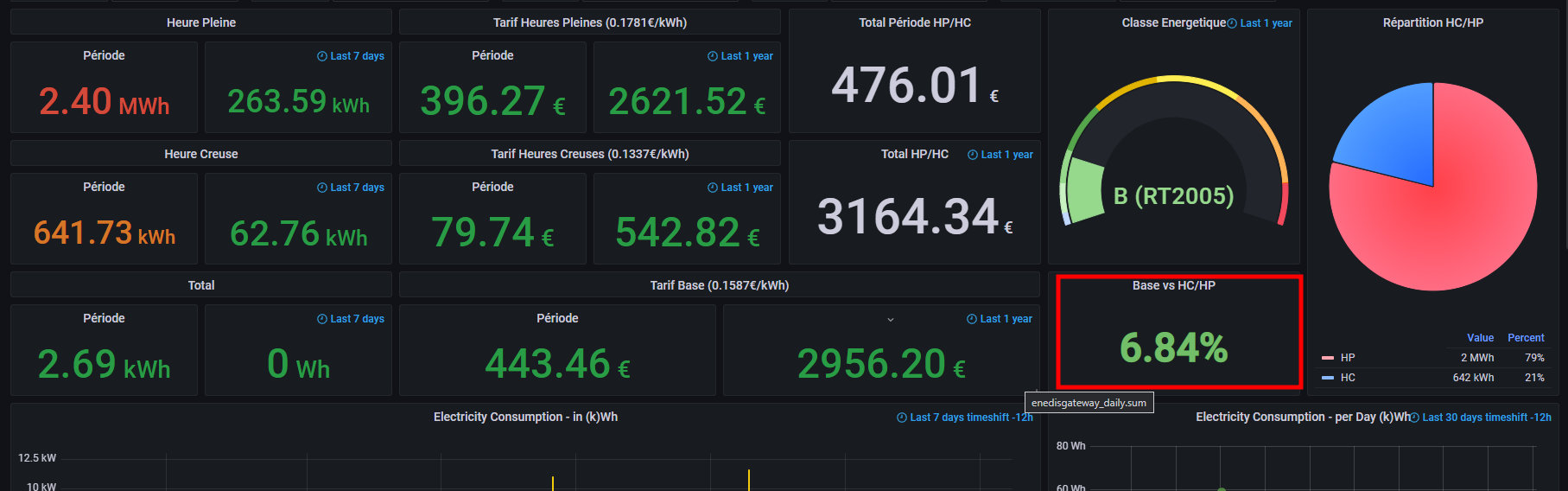
Task: Click clock icon above the 62.76 kWh value
Action: 322,188
